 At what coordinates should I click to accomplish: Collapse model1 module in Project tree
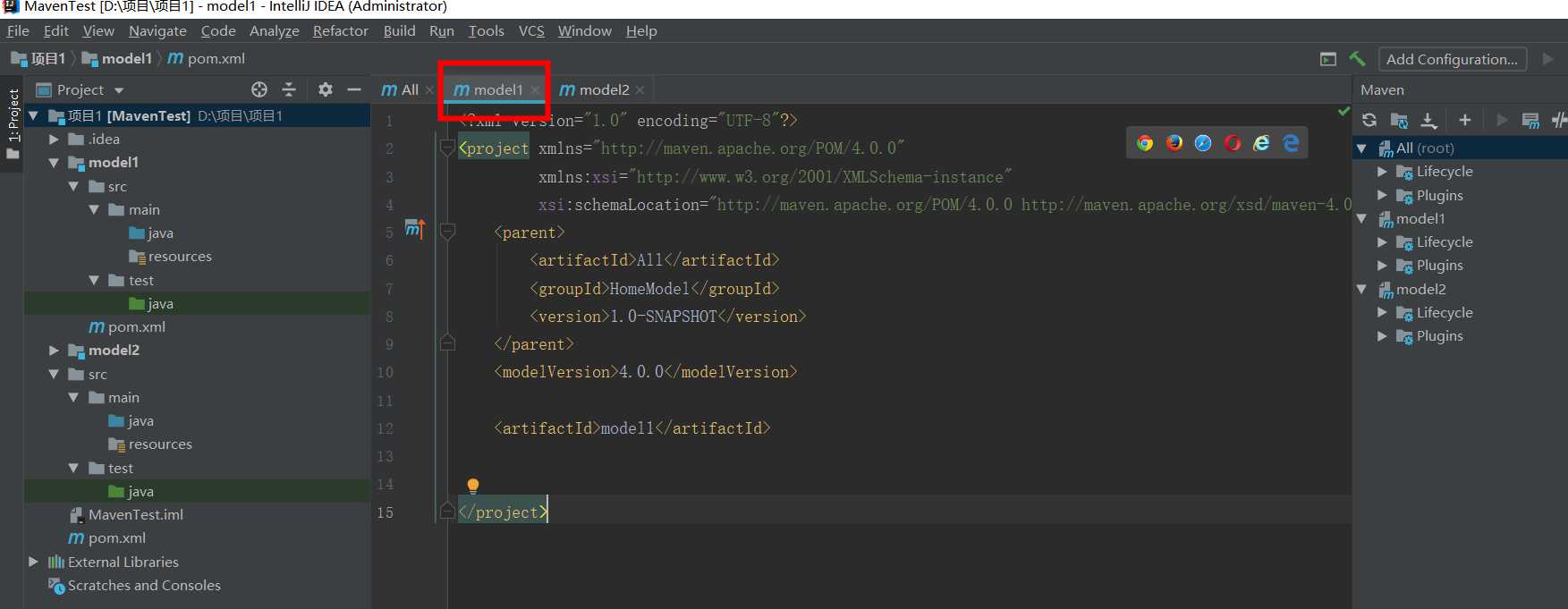[54, 163]
